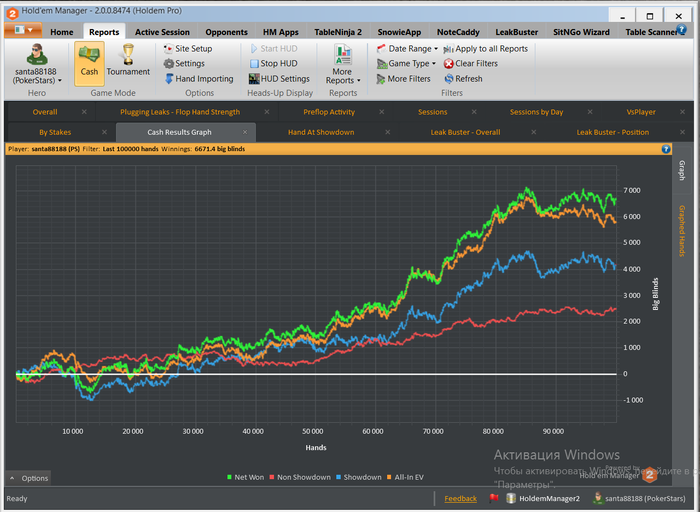Open More Filters
The width and height of the screenshot is (700, 512).
pyautogui.click(x=404, y=79)
